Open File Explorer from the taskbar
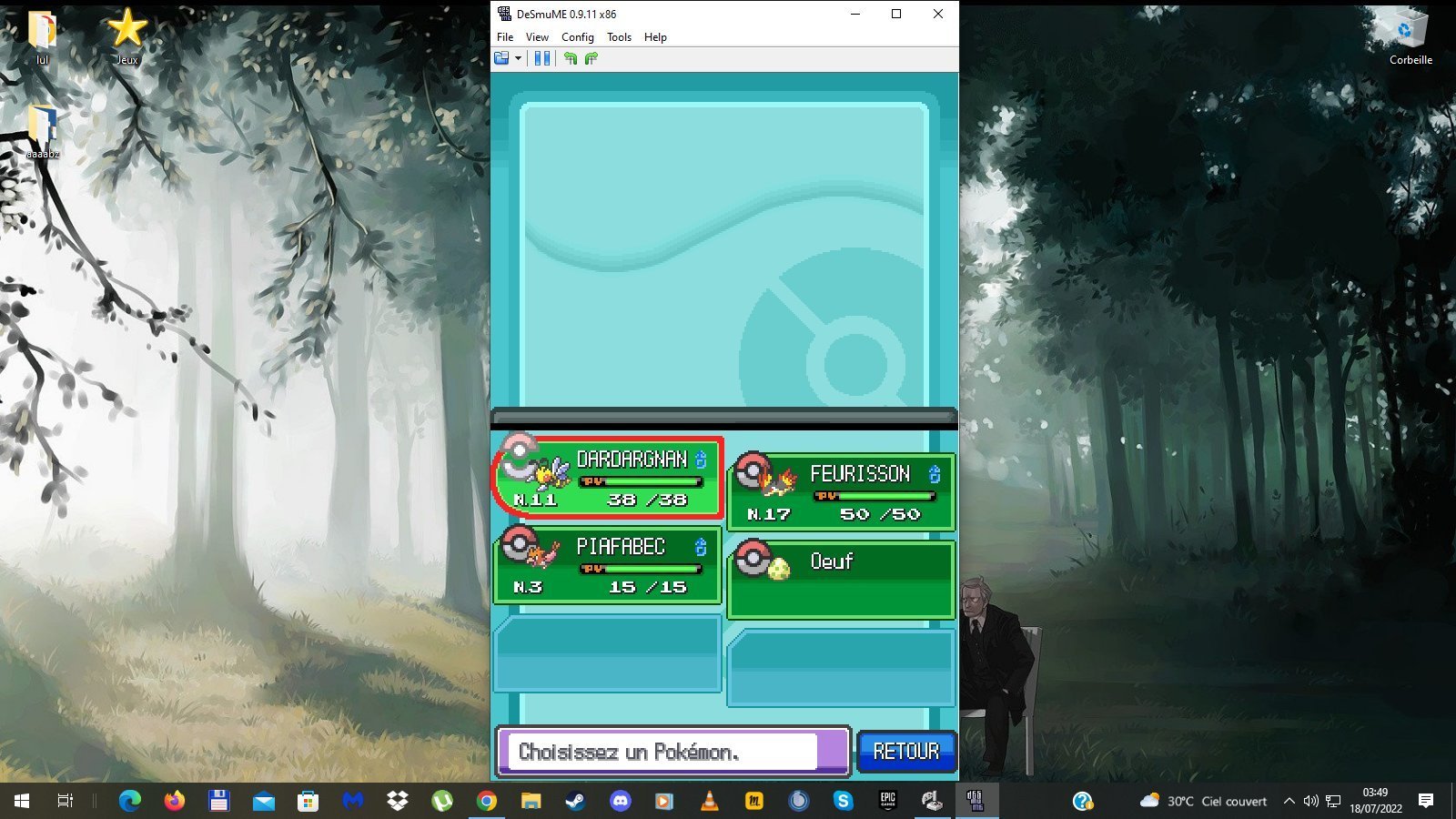 pos(531,801)
